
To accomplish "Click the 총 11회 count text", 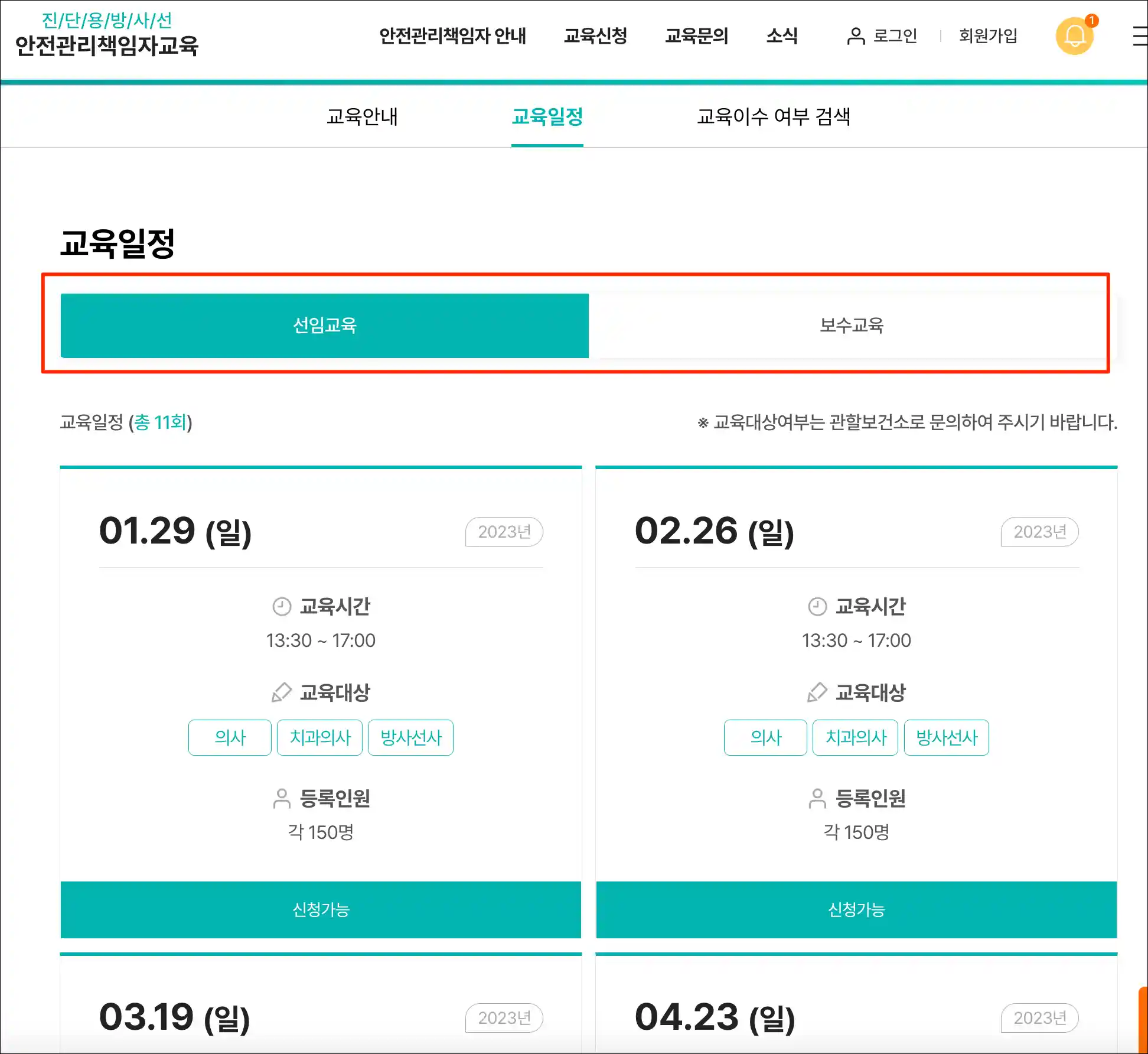I will click(160, 422).
